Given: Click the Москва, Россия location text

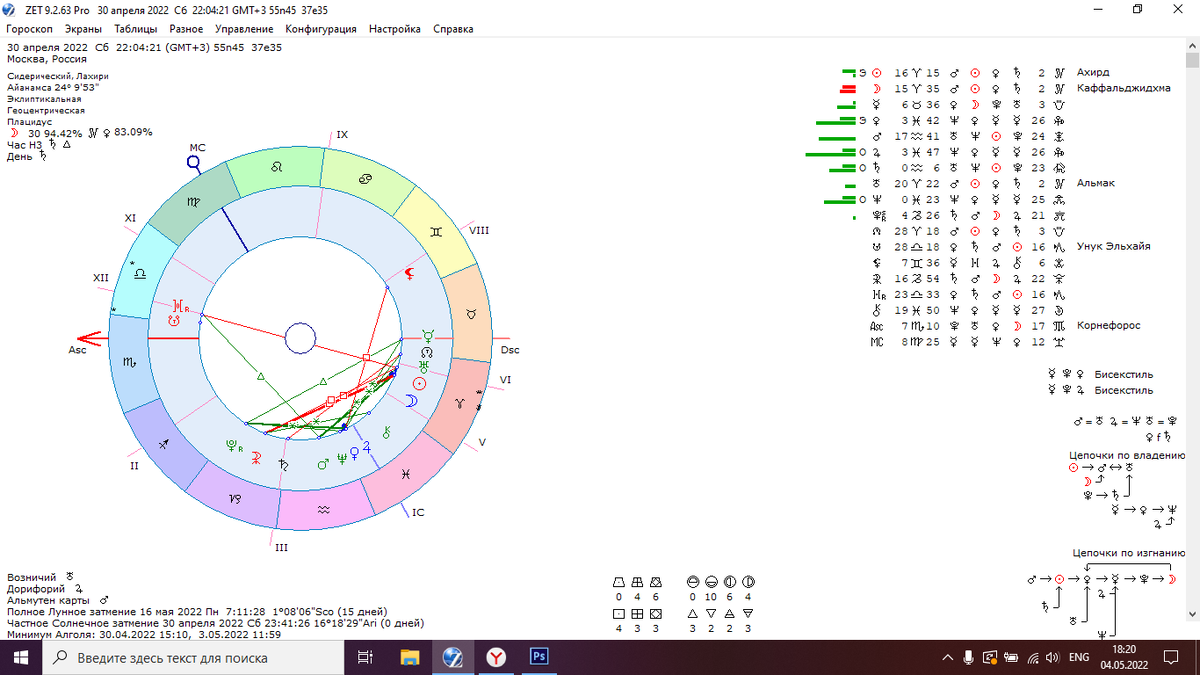Looking at the screenshot, I should [46, 59].
